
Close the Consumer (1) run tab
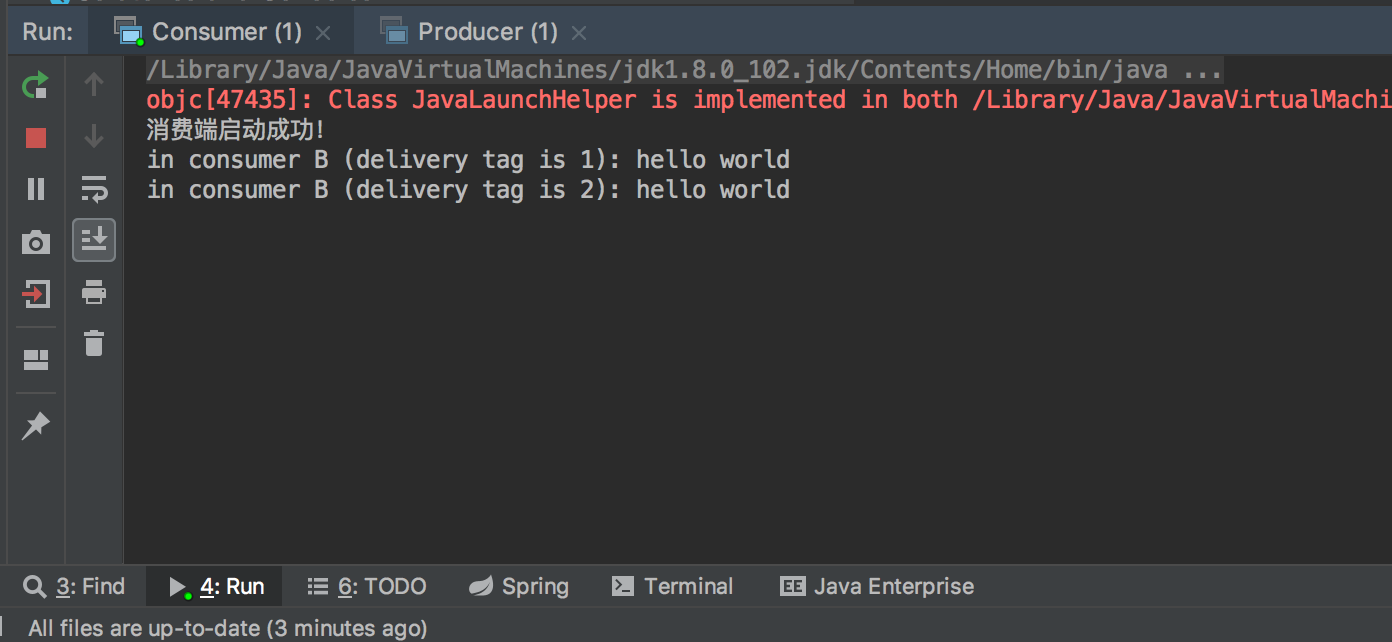coord(323,33)
